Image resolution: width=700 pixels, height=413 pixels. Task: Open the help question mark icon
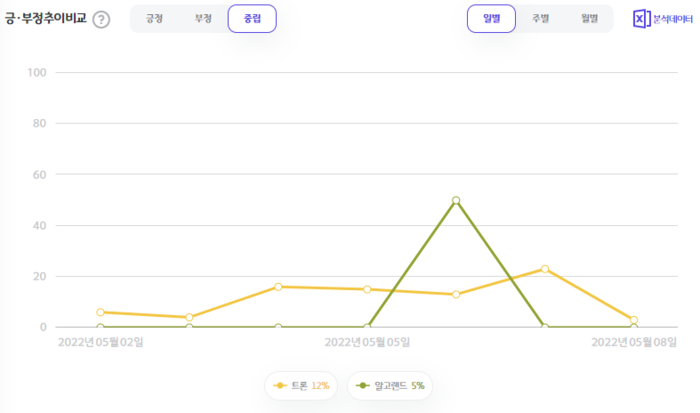tap(101, 20)
